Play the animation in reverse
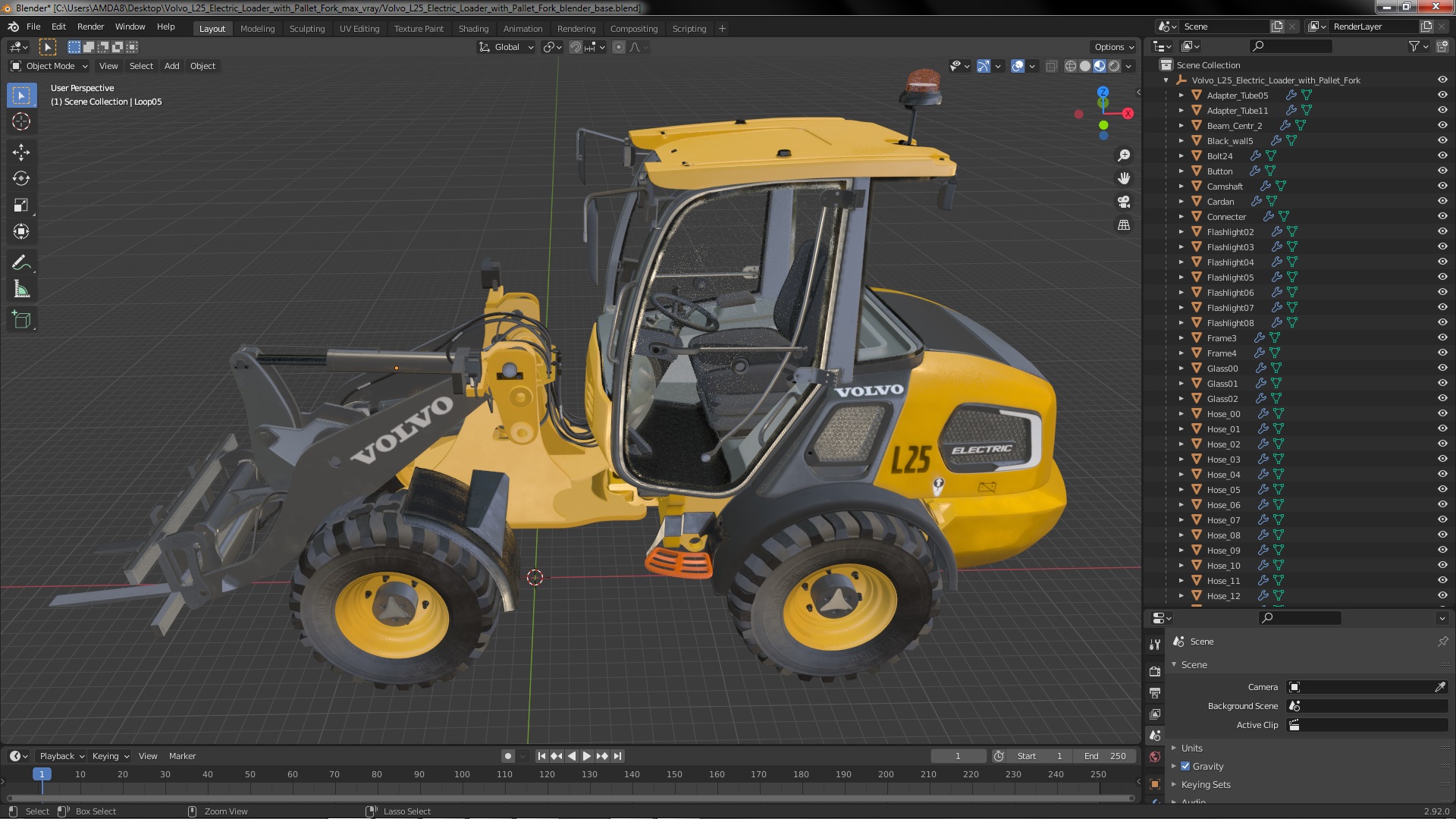This screenshot has height=819, width=1456. click(x=572, y=756)
